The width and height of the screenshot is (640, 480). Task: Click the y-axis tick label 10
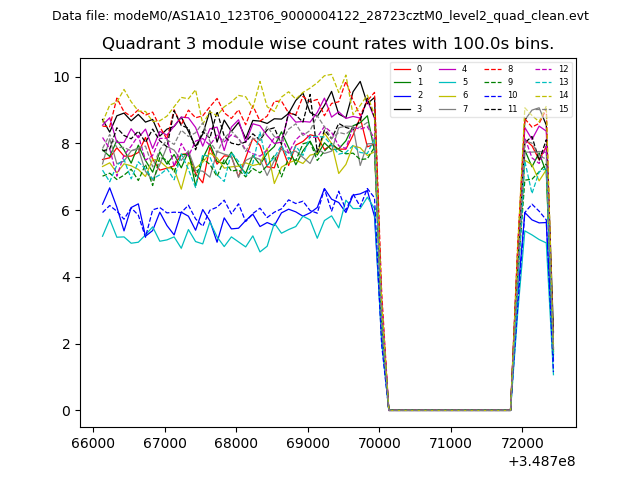pos(61,77)
